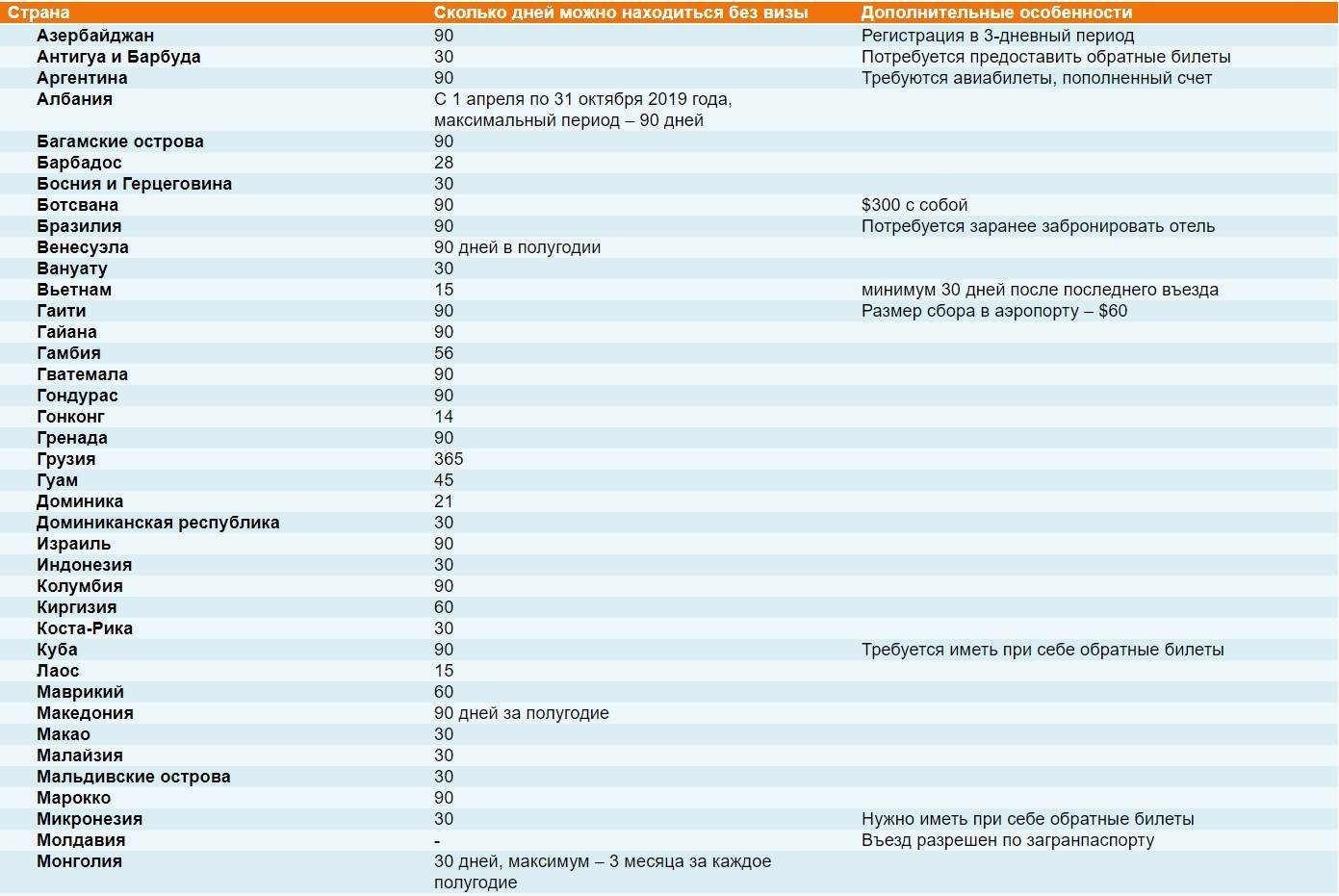This screenshot has height=896, width=1339.
Task: Click the 'Грузия' country cell
Action: pyautogui.click(x=66, y=459)
